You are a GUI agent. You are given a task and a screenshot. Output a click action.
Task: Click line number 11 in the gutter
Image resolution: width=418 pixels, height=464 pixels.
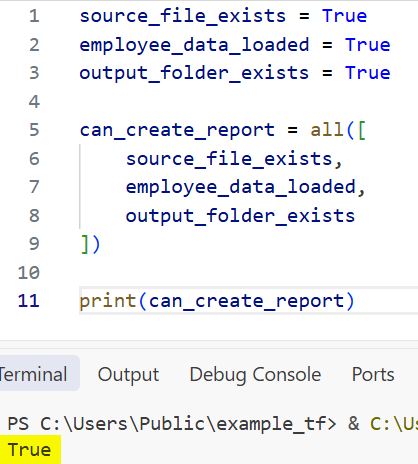tap(29, 300)
